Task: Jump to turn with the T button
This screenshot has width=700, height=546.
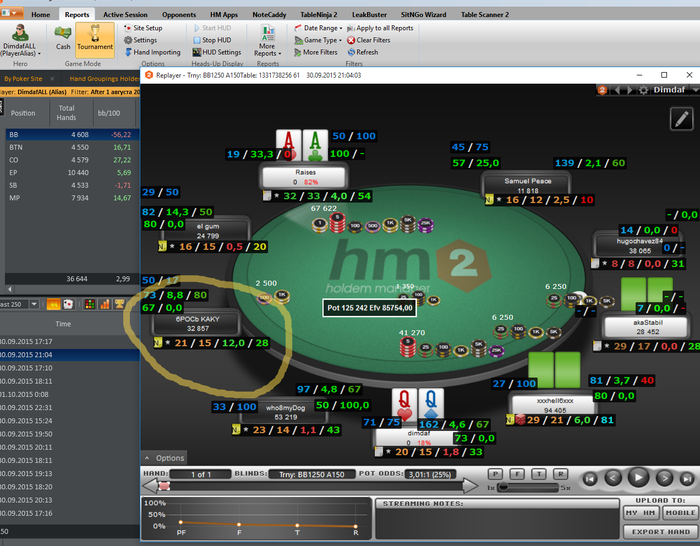Action: pos(539,474)
